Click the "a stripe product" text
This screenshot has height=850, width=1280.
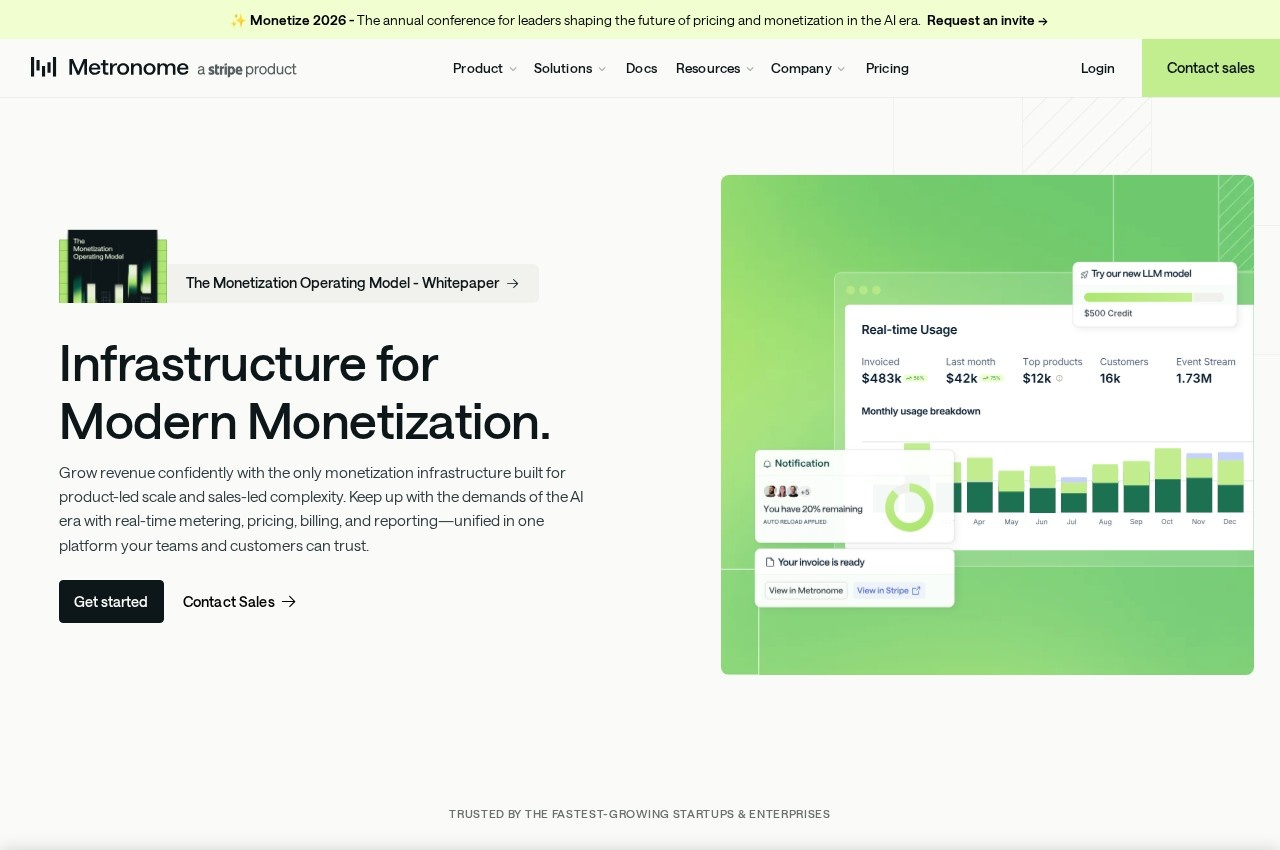tap(247, 69)
